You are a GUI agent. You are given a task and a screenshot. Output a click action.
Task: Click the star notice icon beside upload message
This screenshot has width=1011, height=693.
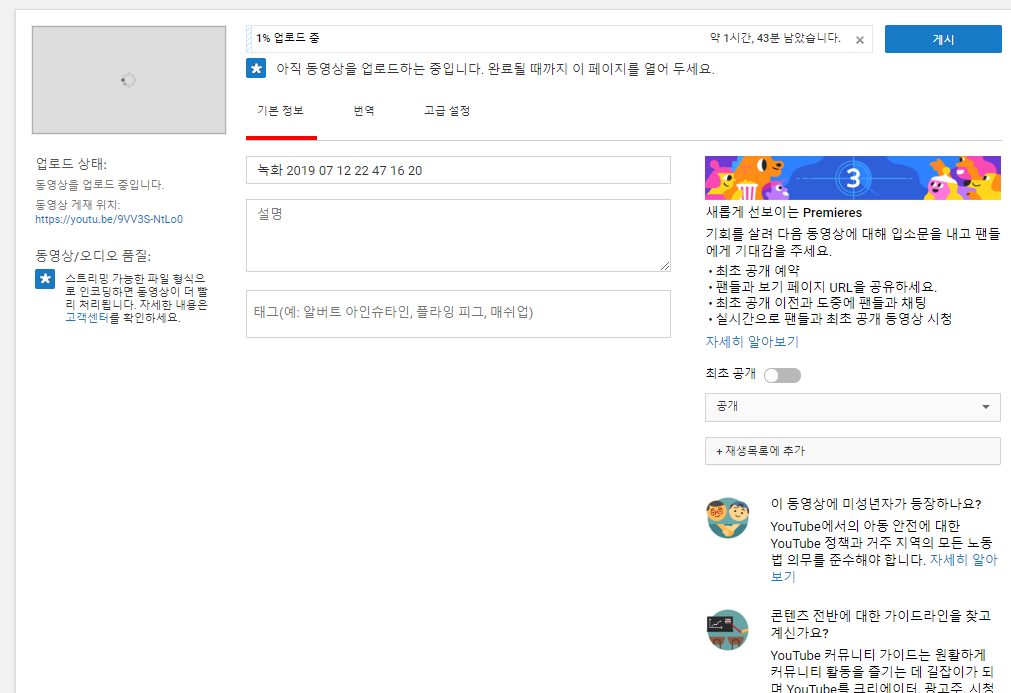click(x=256, y=69)
